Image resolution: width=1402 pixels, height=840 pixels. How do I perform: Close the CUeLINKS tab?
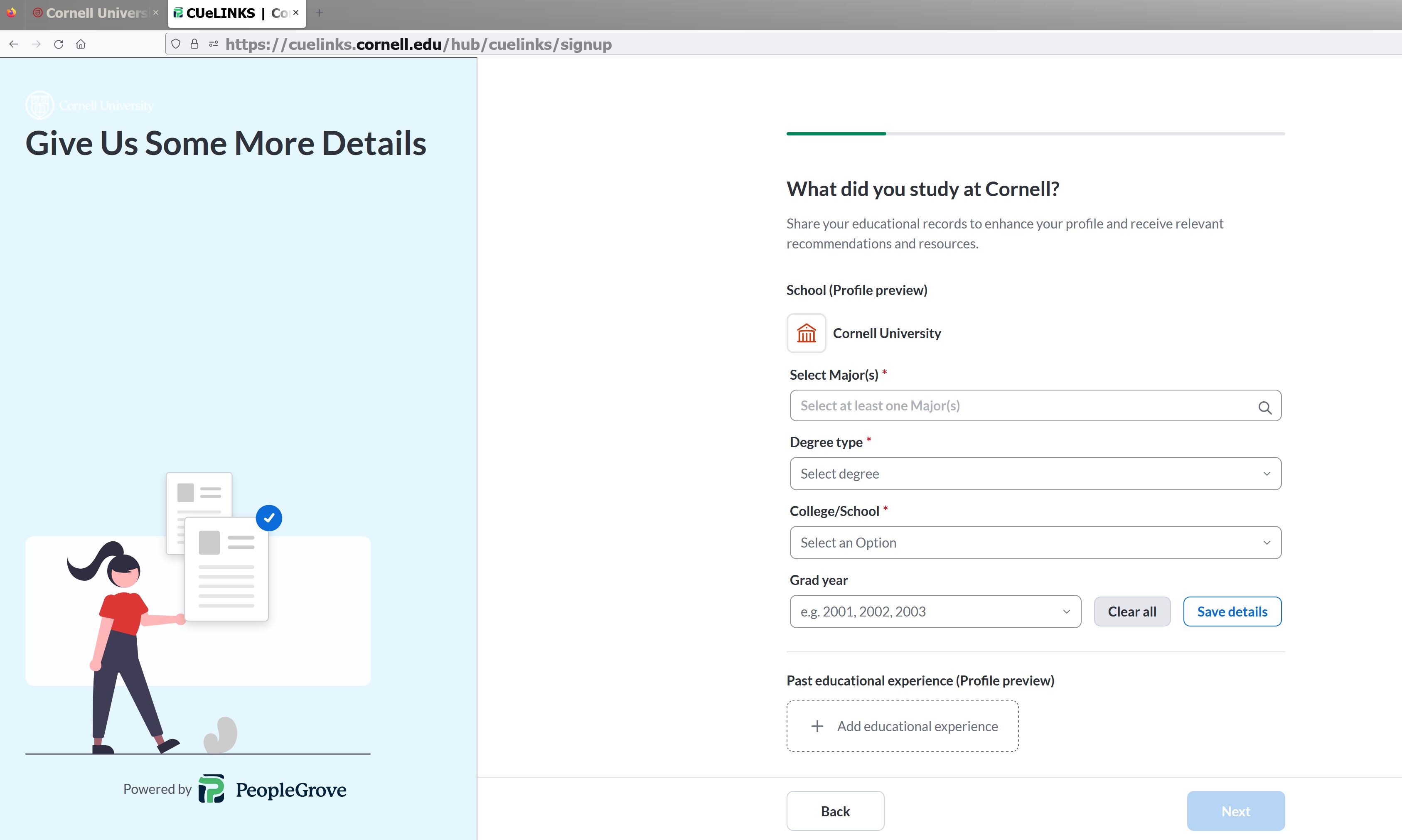[x=296, y=12]
